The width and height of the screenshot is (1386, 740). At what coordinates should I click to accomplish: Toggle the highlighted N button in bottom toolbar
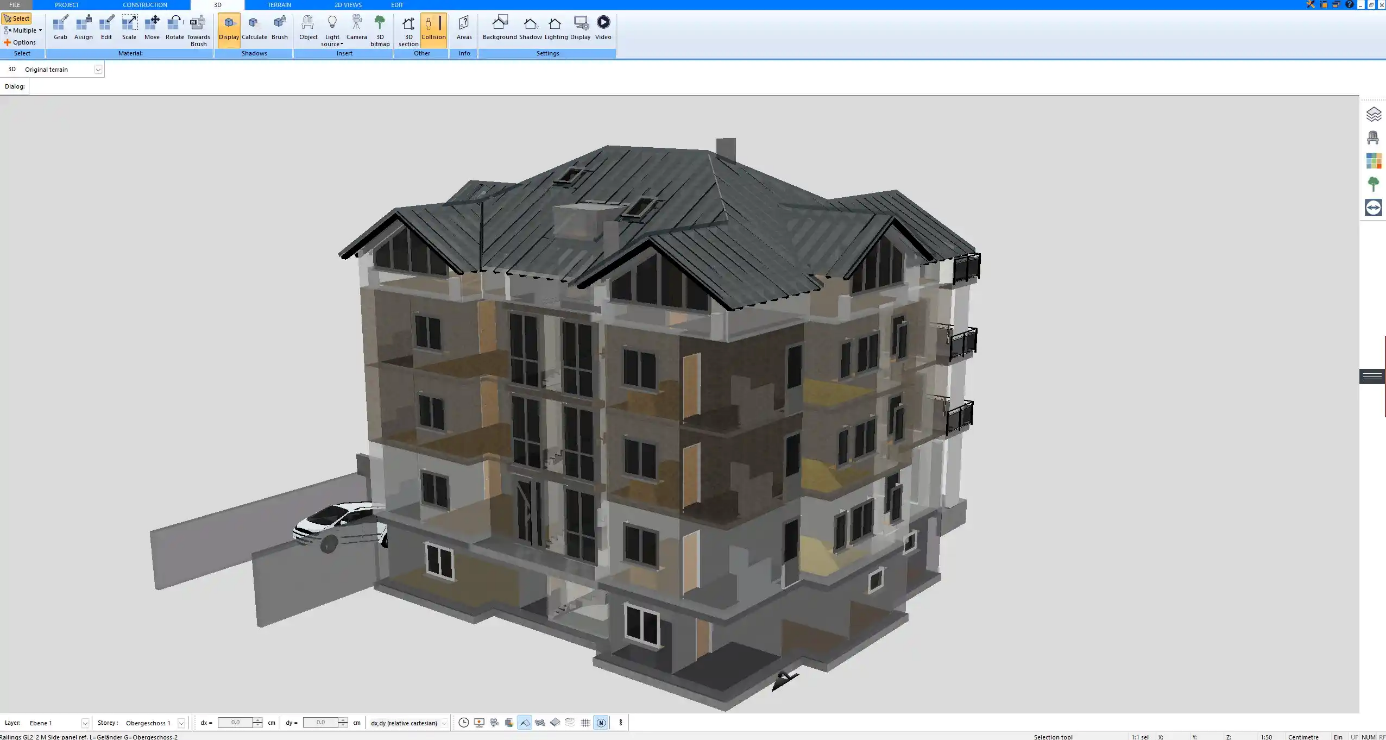pos(601,722)
